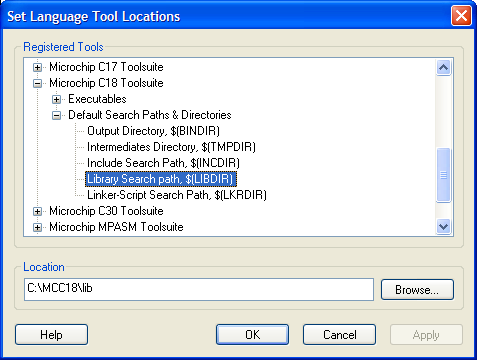Expand the Microchip MPASM Toolsuite node

[x=37, y=228]
